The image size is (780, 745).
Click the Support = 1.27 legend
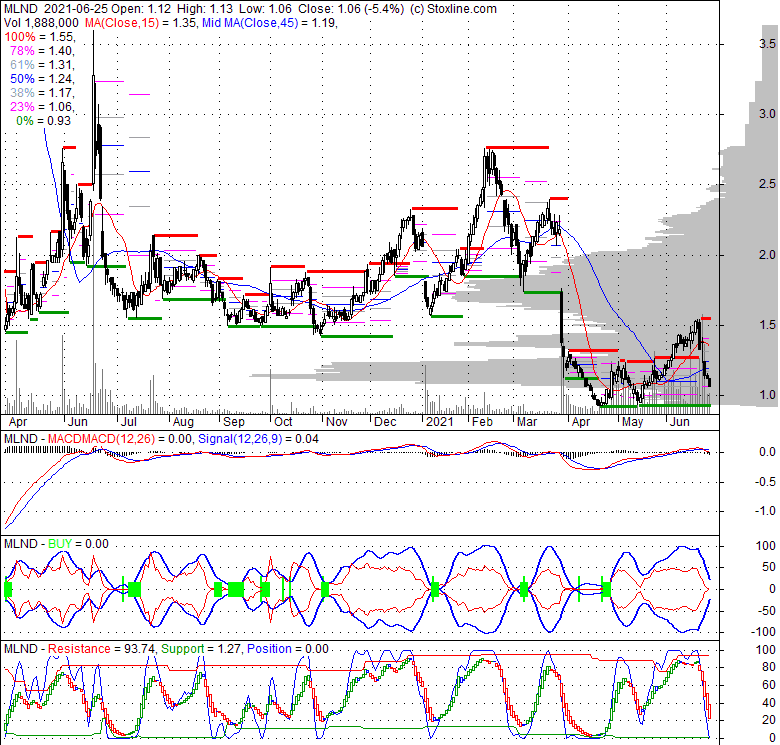point(201,649)
